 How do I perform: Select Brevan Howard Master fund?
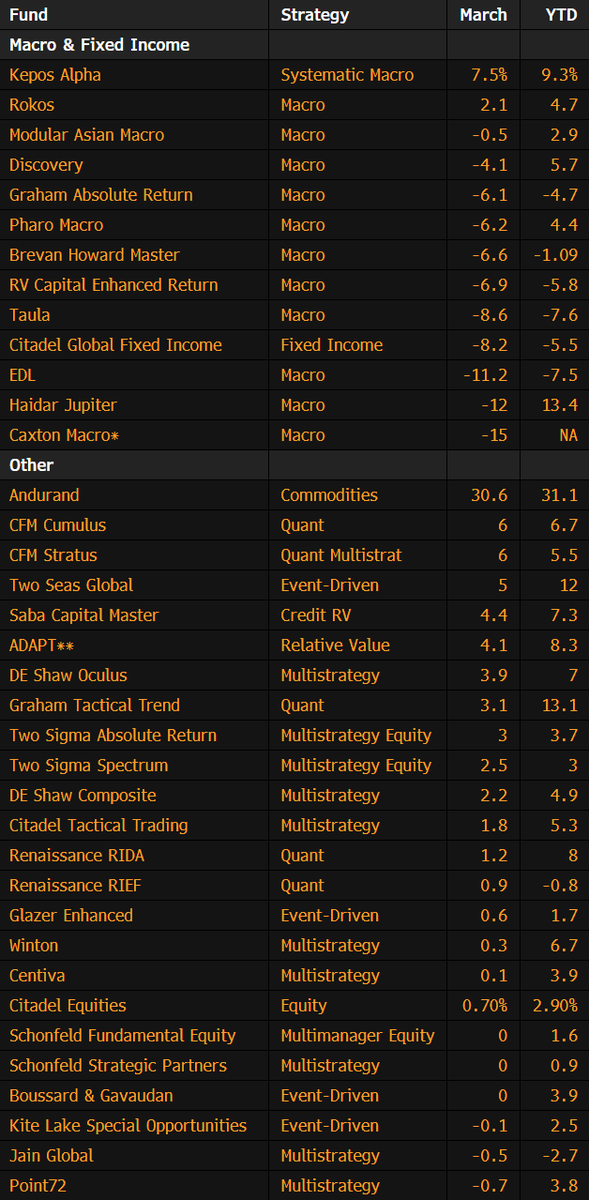pyautogui.click(x=94, y=255)
